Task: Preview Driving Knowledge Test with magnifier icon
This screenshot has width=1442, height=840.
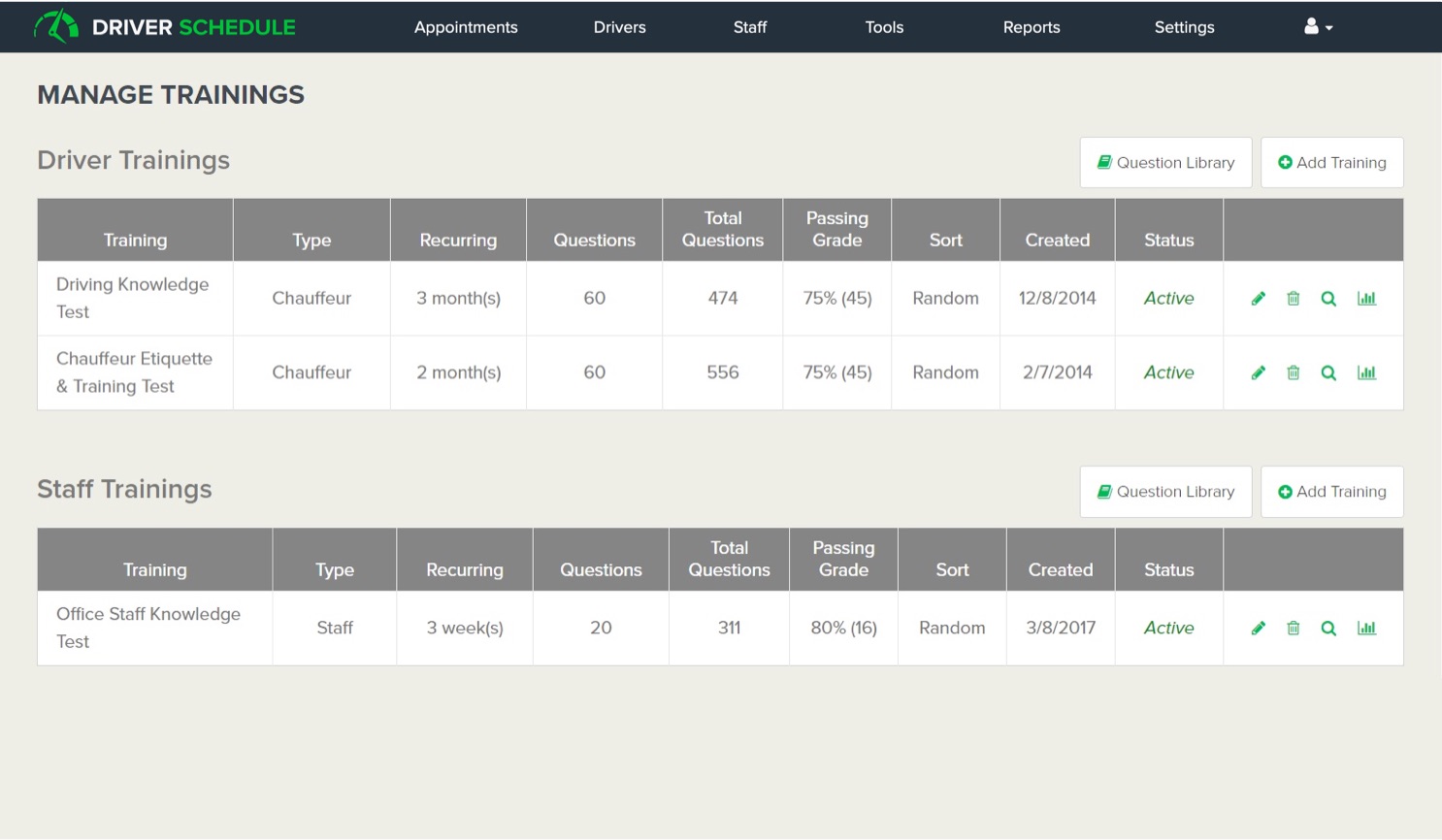Action: coord(1328,299)
